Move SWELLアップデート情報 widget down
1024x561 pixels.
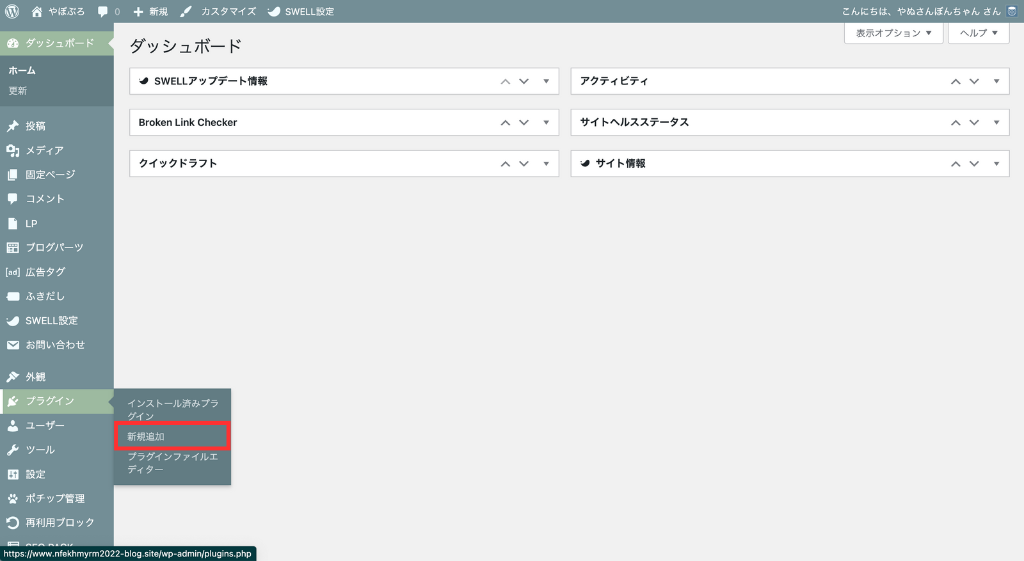524,82
